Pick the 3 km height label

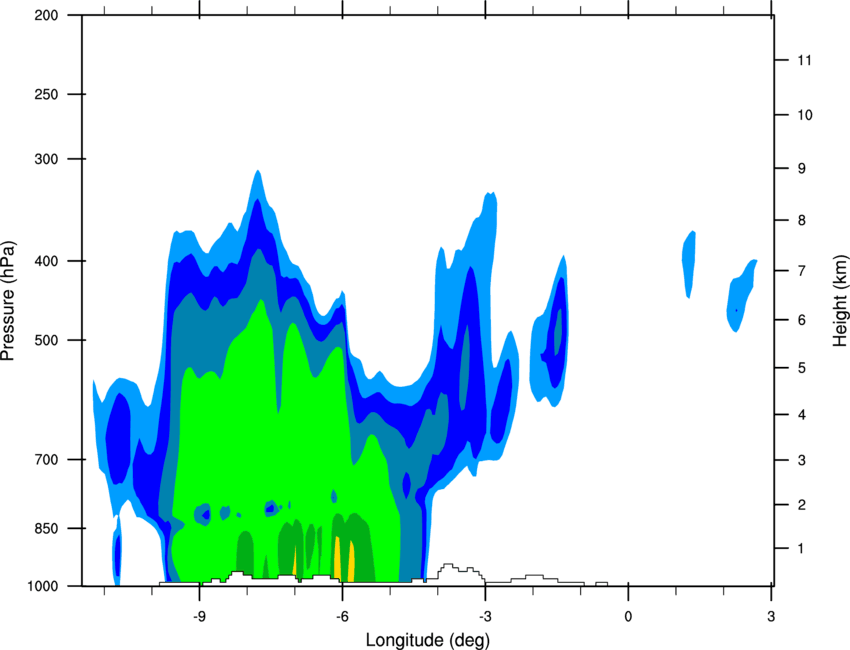(x=802, y=461)
